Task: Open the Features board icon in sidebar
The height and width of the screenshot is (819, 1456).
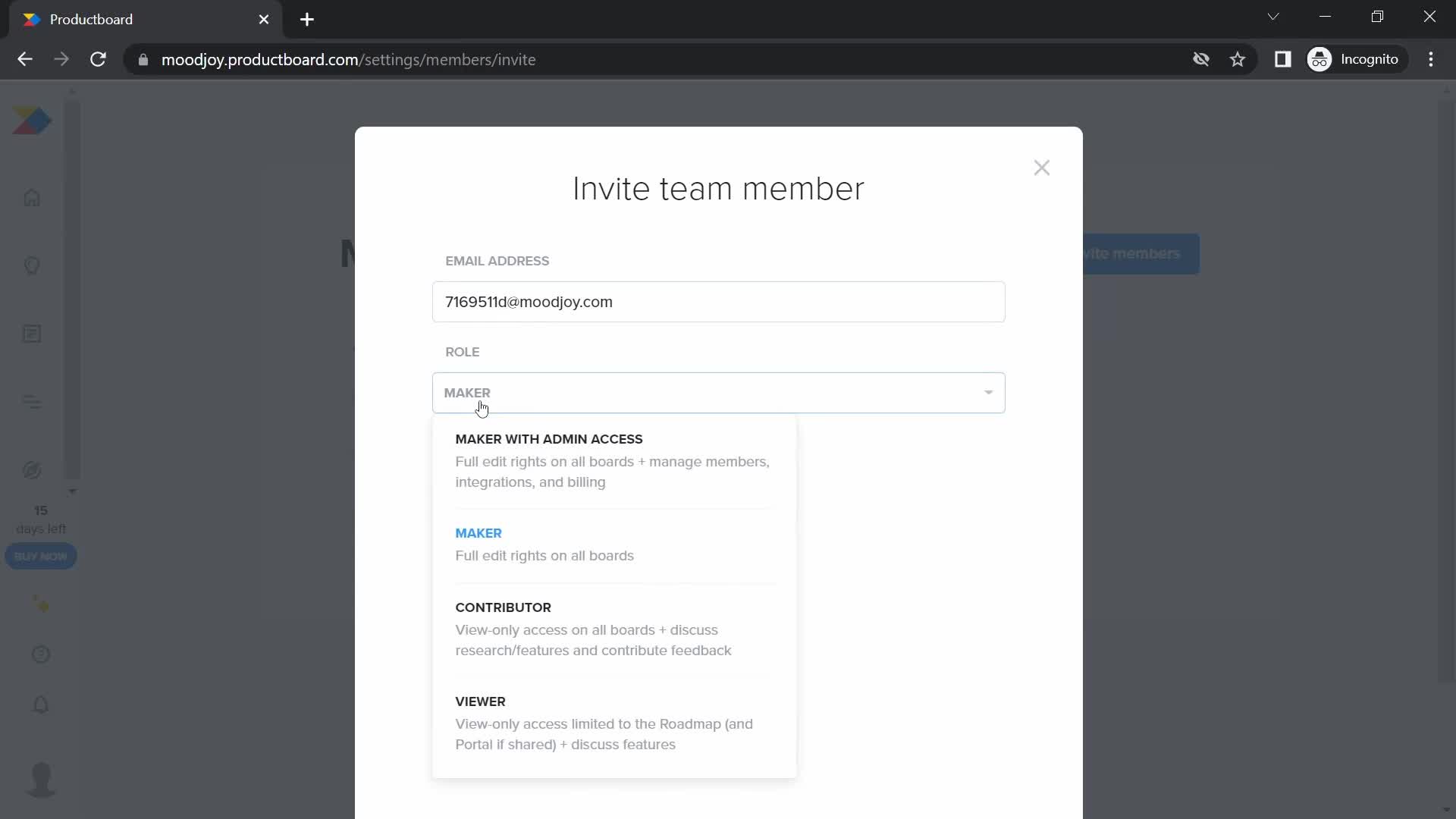Action: 32,334
